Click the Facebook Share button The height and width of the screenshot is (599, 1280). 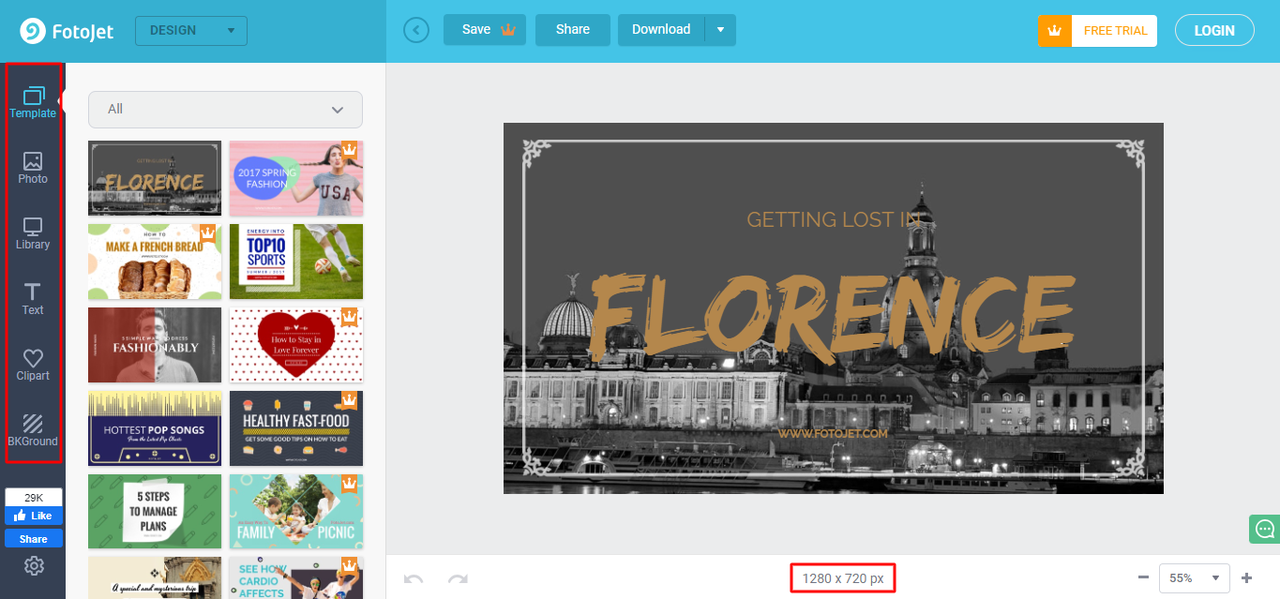[x=33, y=539]
